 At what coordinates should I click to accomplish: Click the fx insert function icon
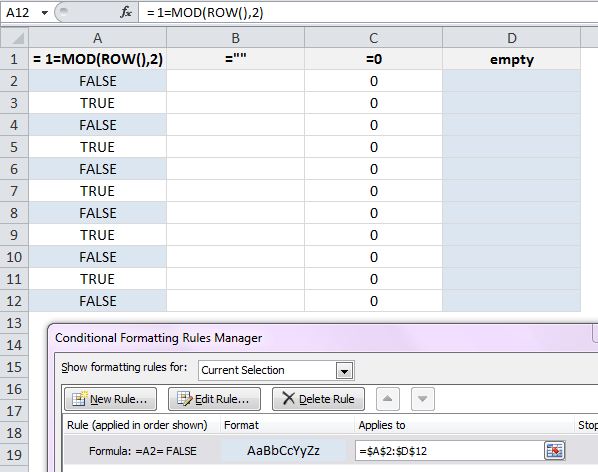125,13
